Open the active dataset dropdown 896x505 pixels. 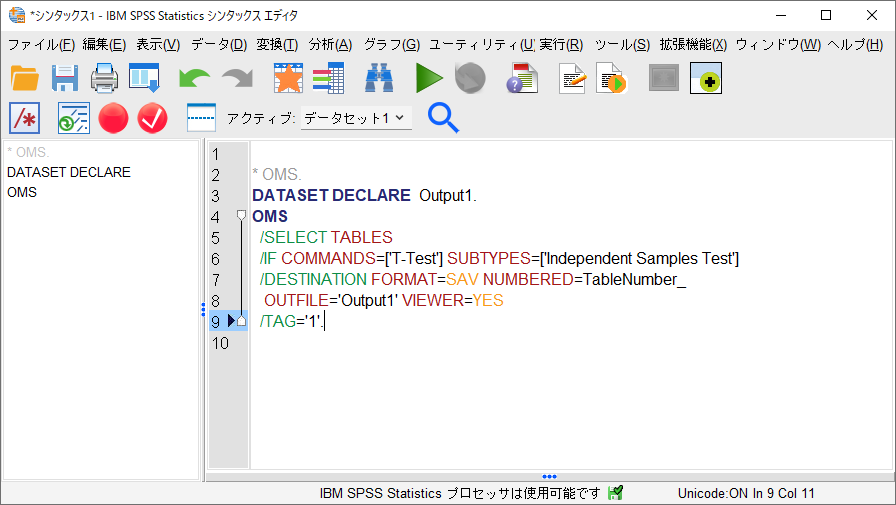click(x=356, y=118)
